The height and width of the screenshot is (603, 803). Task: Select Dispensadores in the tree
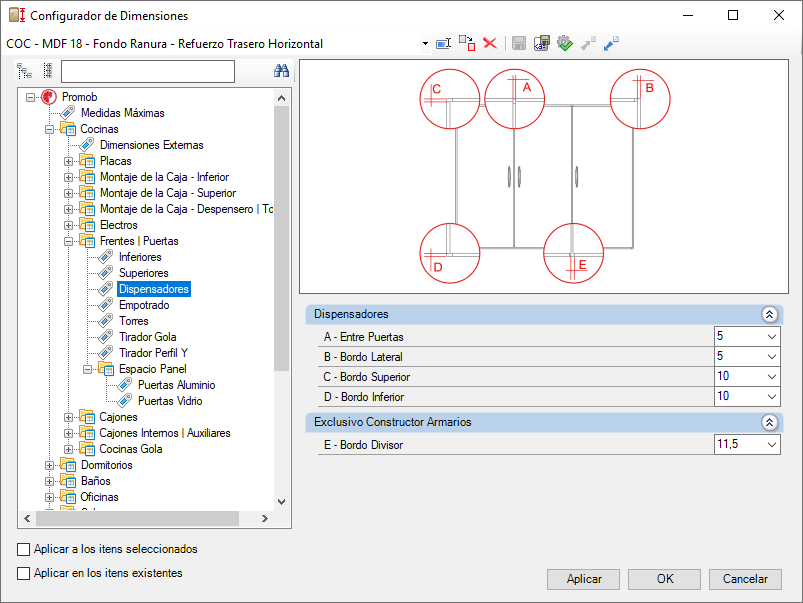(x=154, y=289)
